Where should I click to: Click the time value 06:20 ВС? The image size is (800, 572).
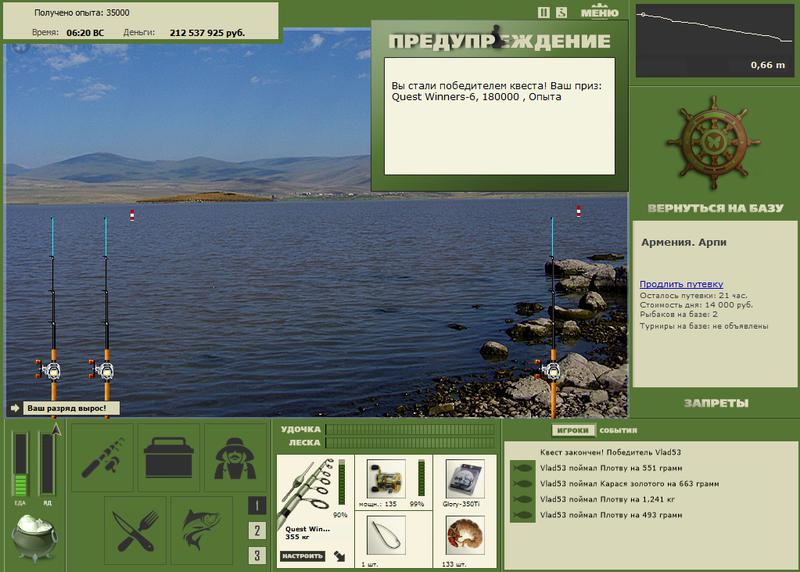[85, 33]
